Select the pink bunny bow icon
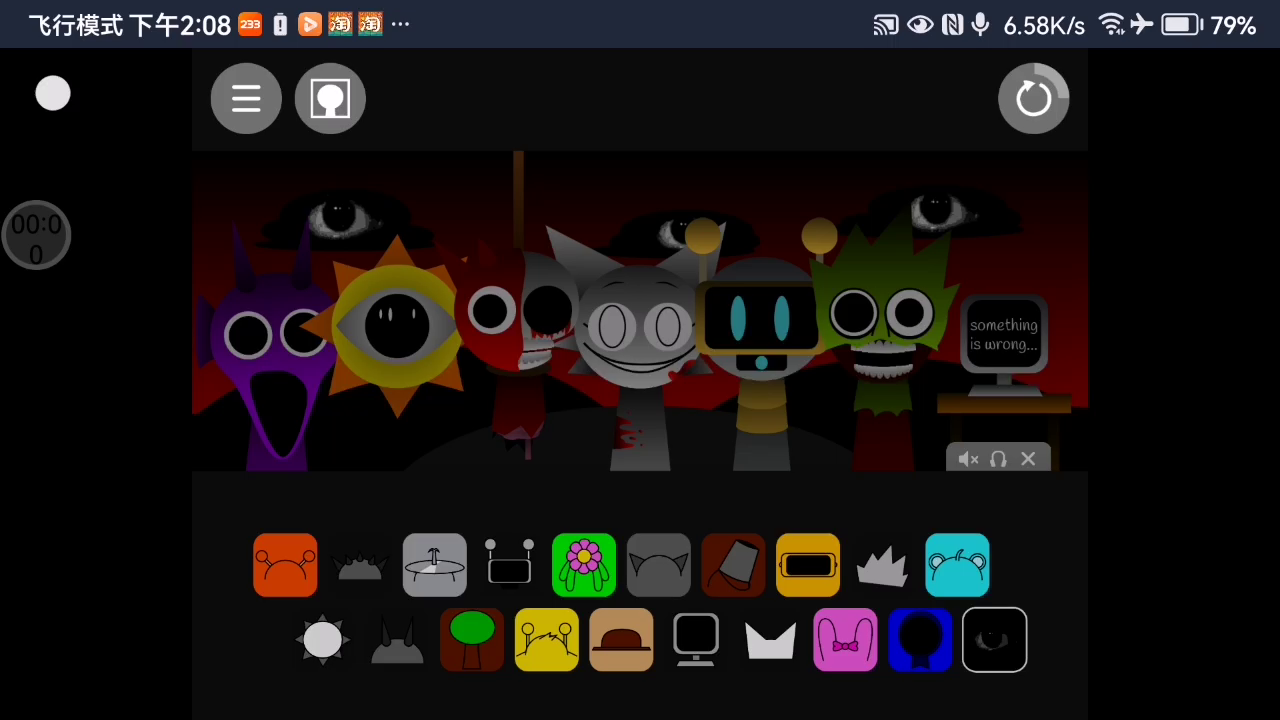Image resolution: width=1280 pixels, height=720 pixels. [845, 640]
